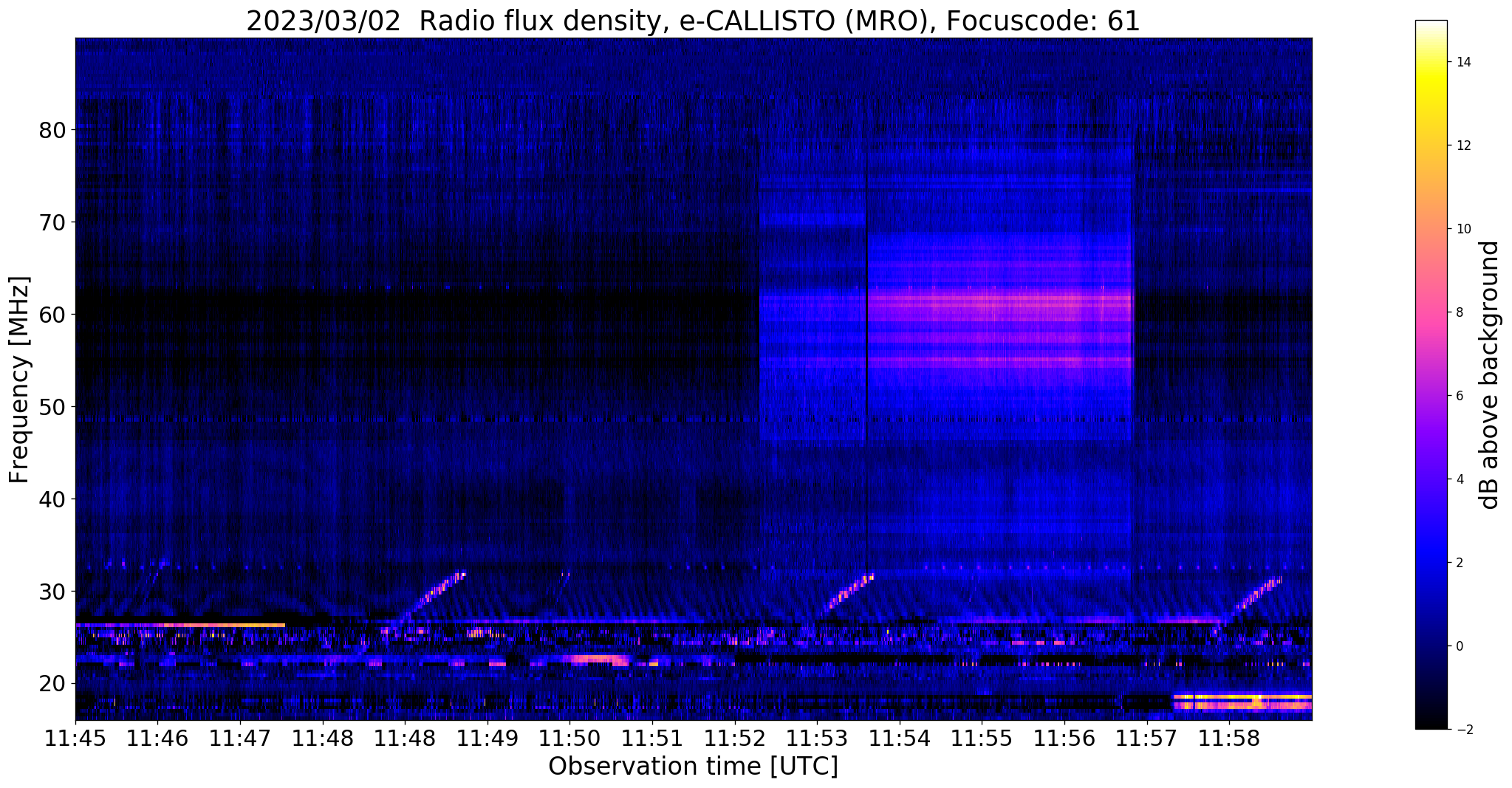Image resolution: width=1512 pixels, height=788 pixels.
Task: Click the 11:56 time tick label
Action: click(x=1064, y=739)
